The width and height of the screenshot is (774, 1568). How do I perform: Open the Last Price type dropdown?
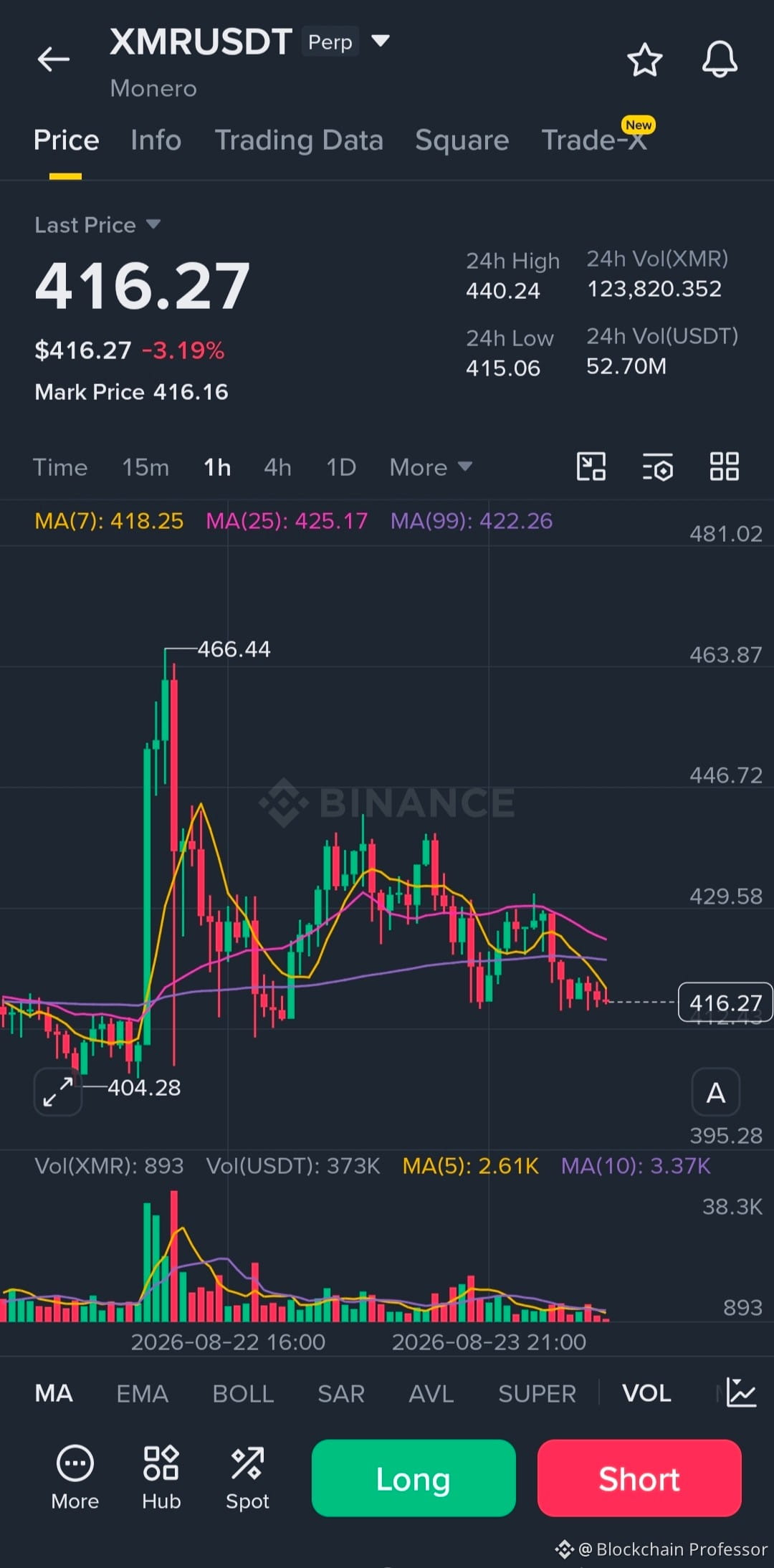click(97, 225)
